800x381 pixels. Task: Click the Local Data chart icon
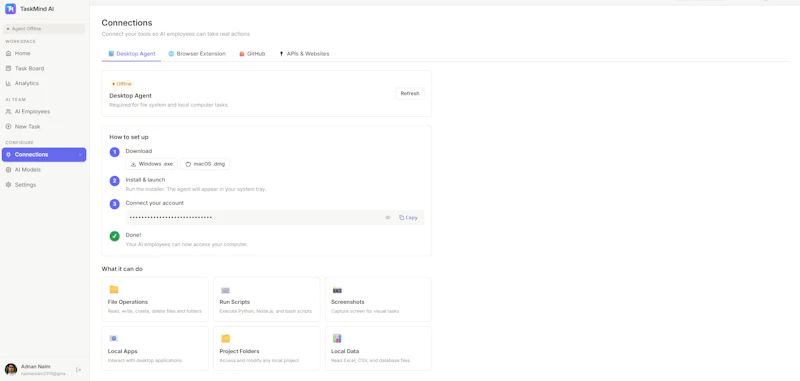coord(337,338)
